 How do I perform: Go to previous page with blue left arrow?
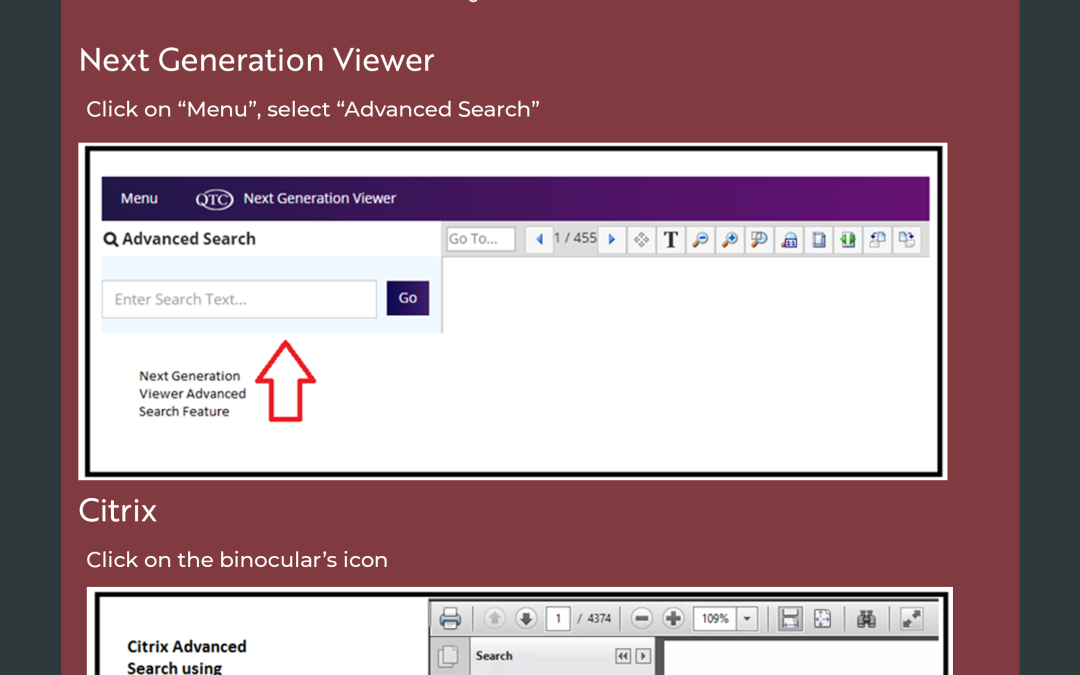[539, 239]
